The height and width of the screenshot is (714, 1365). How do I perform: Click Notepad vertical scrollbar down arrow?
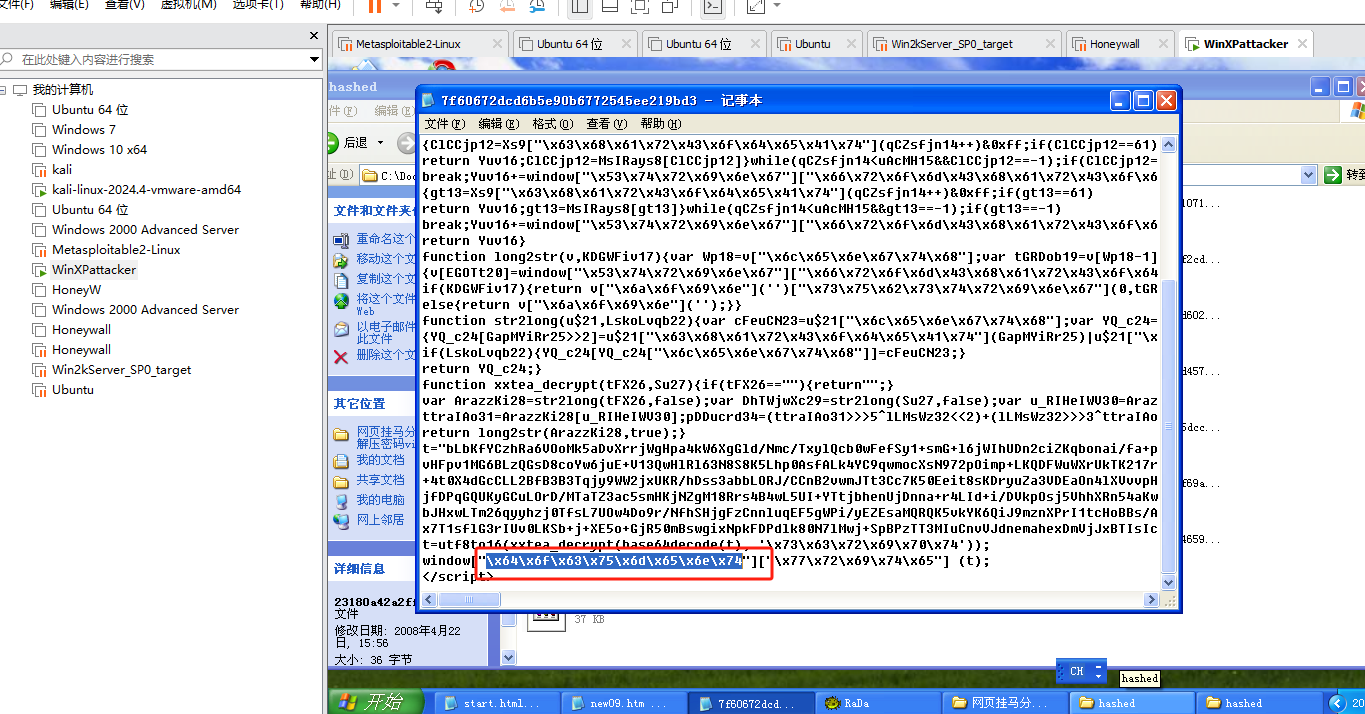coord(1168,583)
